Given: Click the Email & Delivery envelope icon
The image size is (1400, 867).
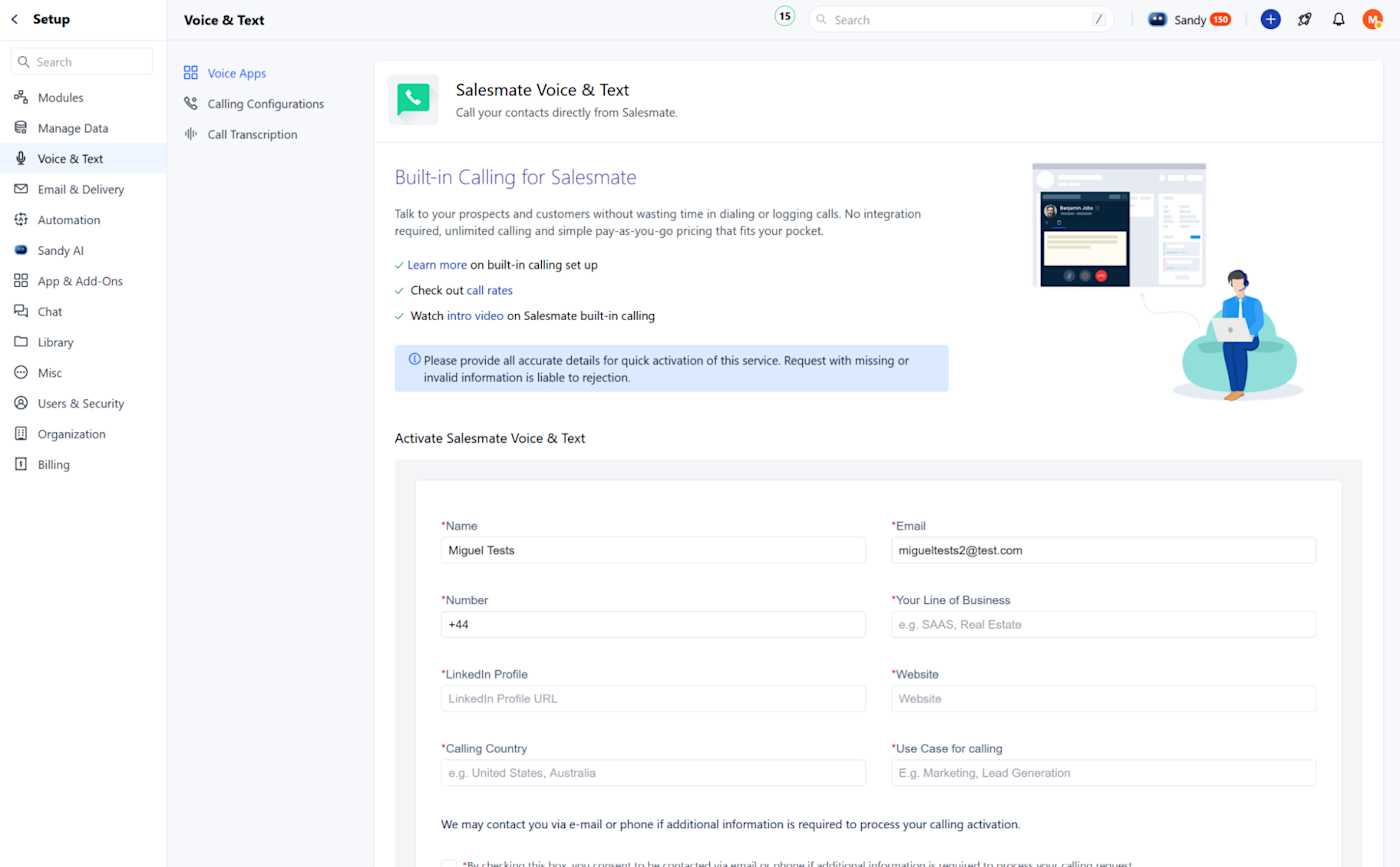Looking at the screenshot, I should (x=20, y=189).
